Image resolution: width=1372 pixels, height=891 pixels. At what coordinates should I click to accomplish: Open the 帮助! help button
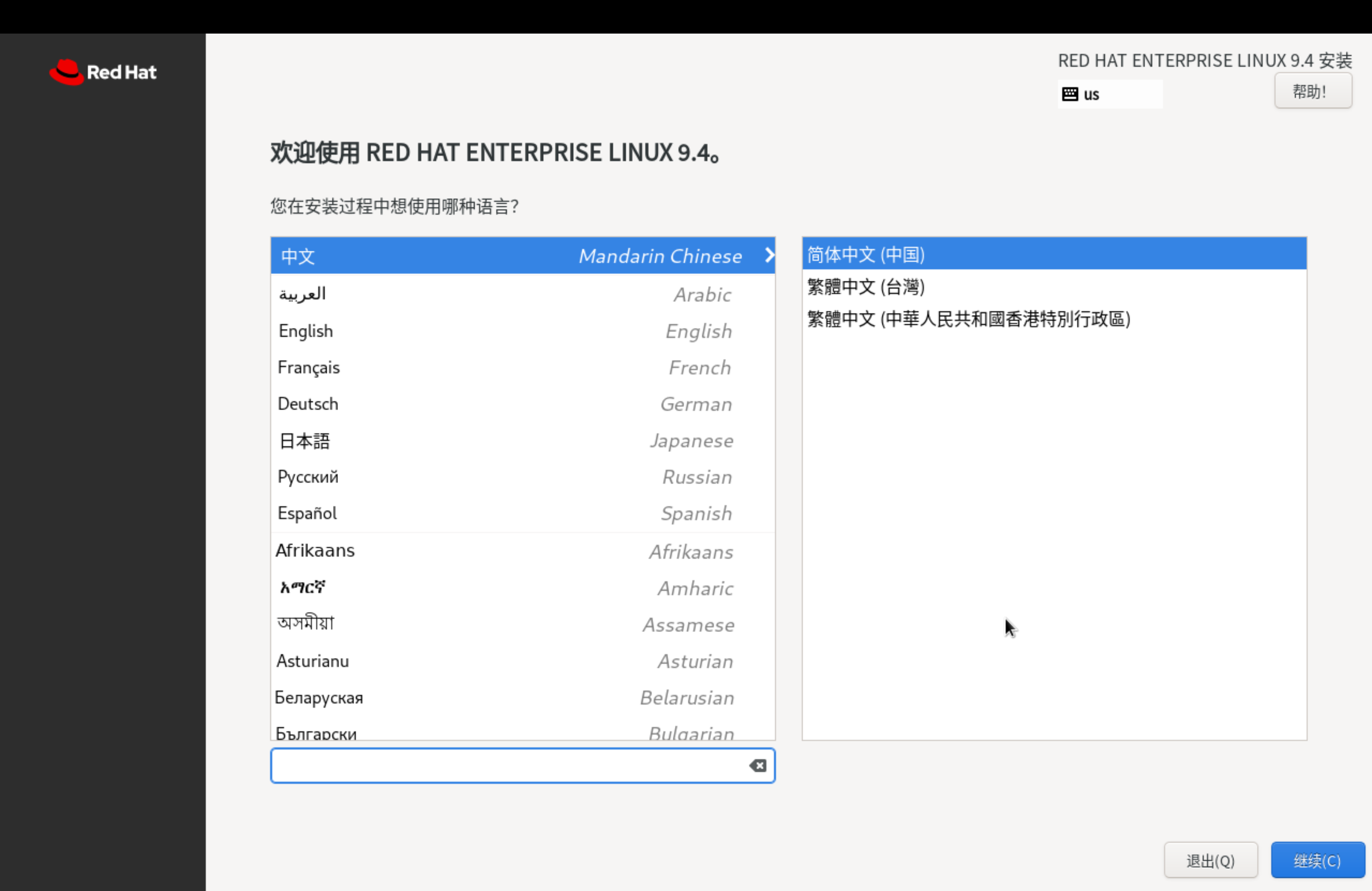[x=1313, y=91]
